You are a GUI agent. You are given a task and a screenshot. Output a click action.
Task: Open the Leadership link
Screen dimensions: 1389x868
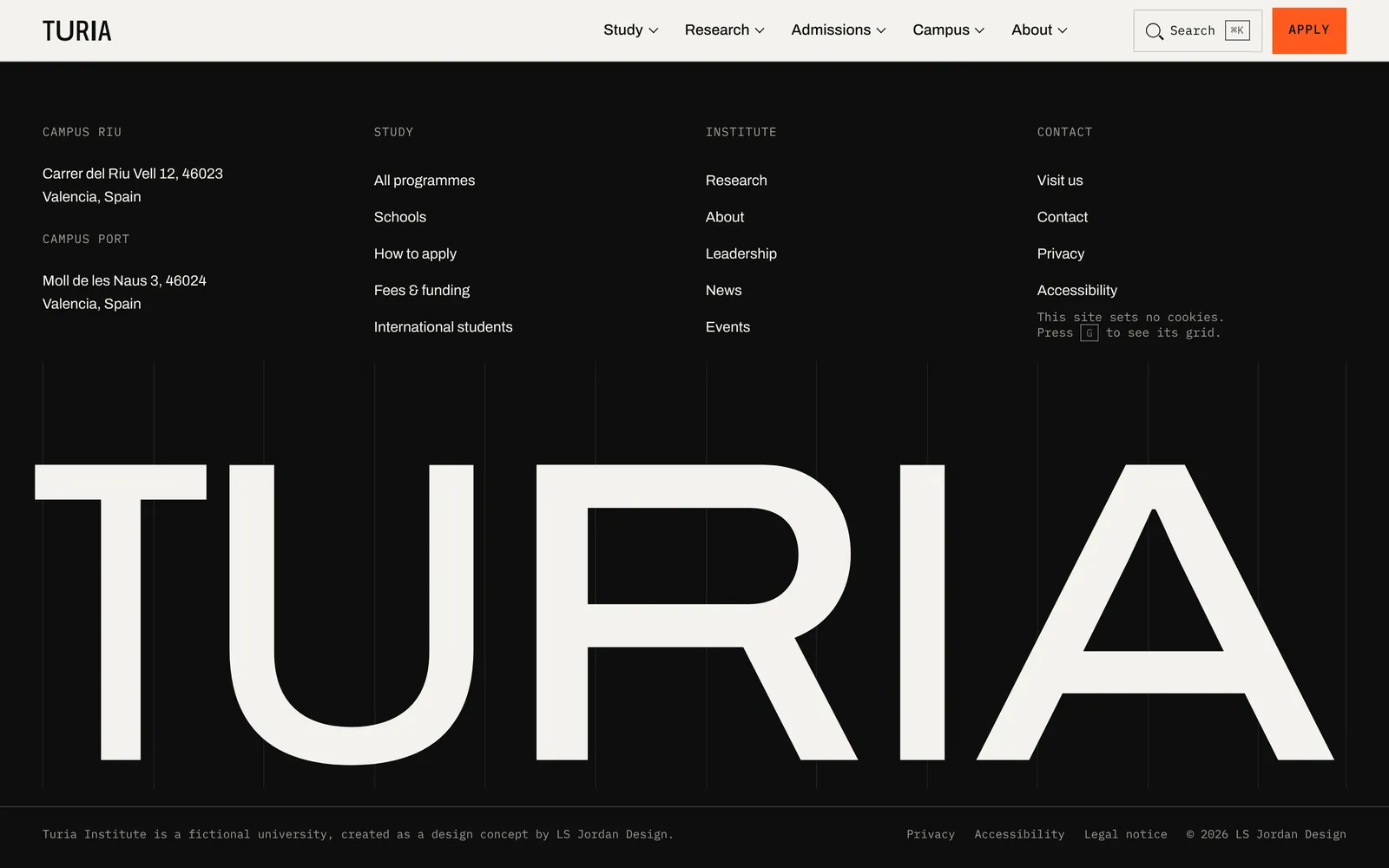pos(741,253)
